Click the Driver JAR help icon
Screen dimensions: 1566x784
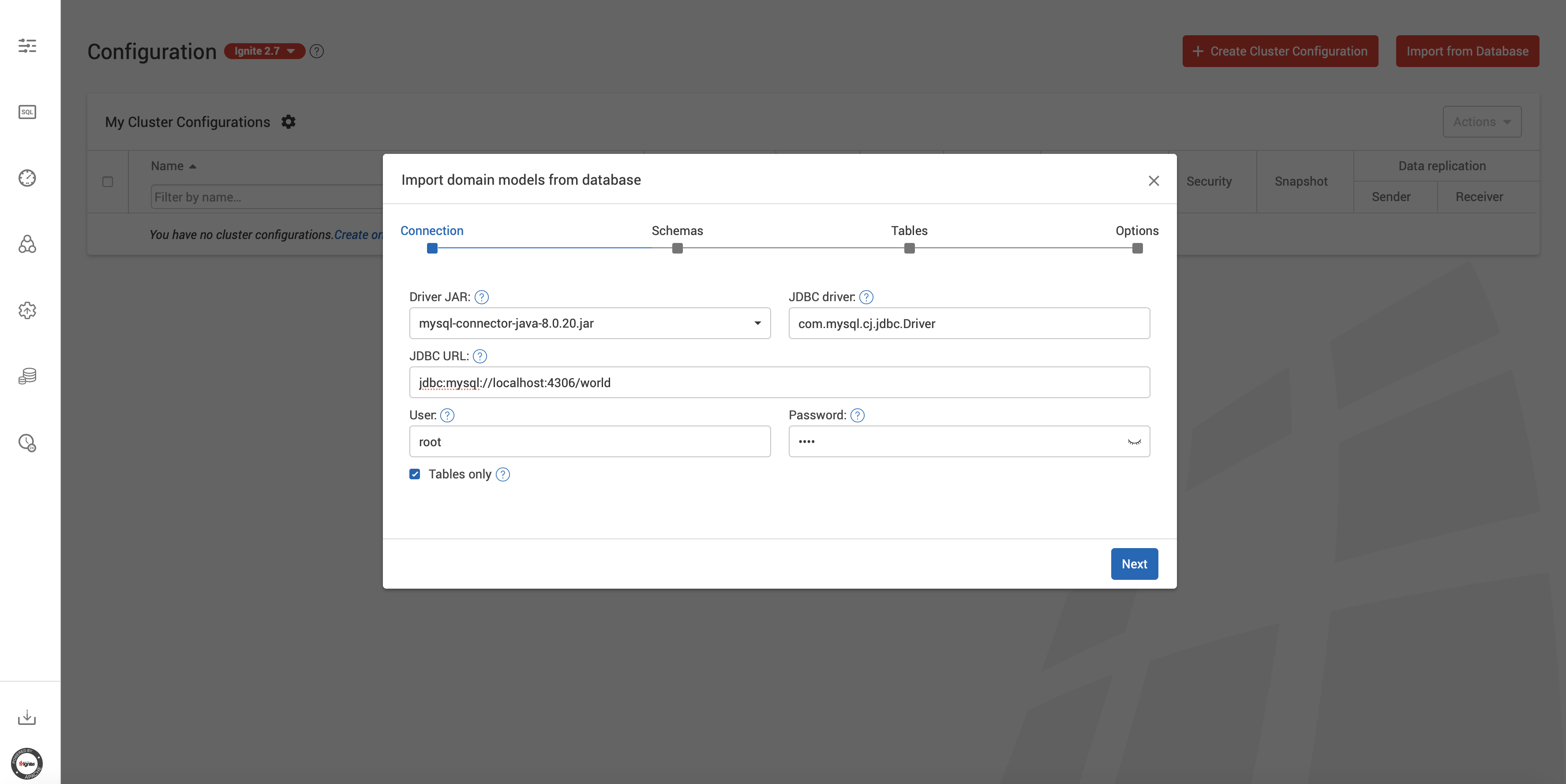click(x=481, y=297)
